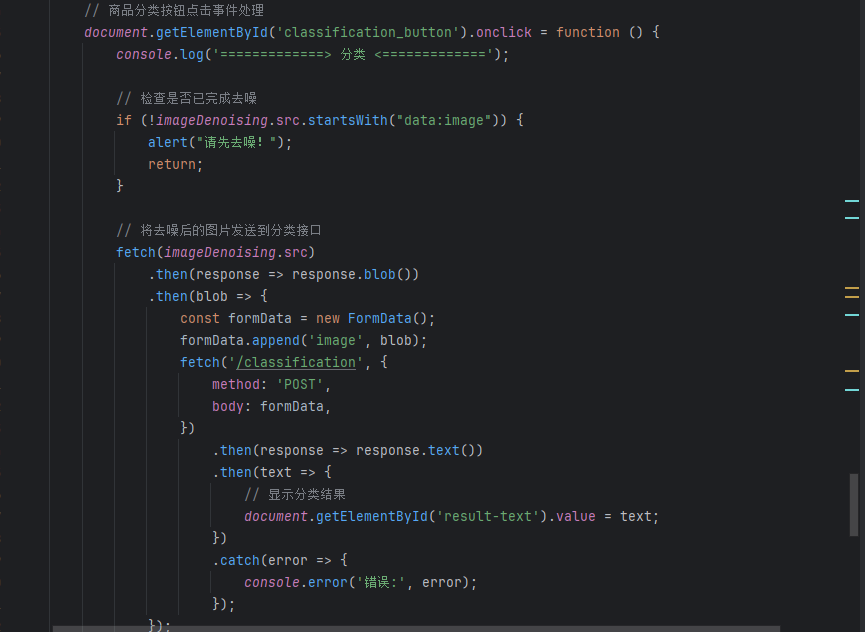Click the 'image' string in append call

coord(335,340)
